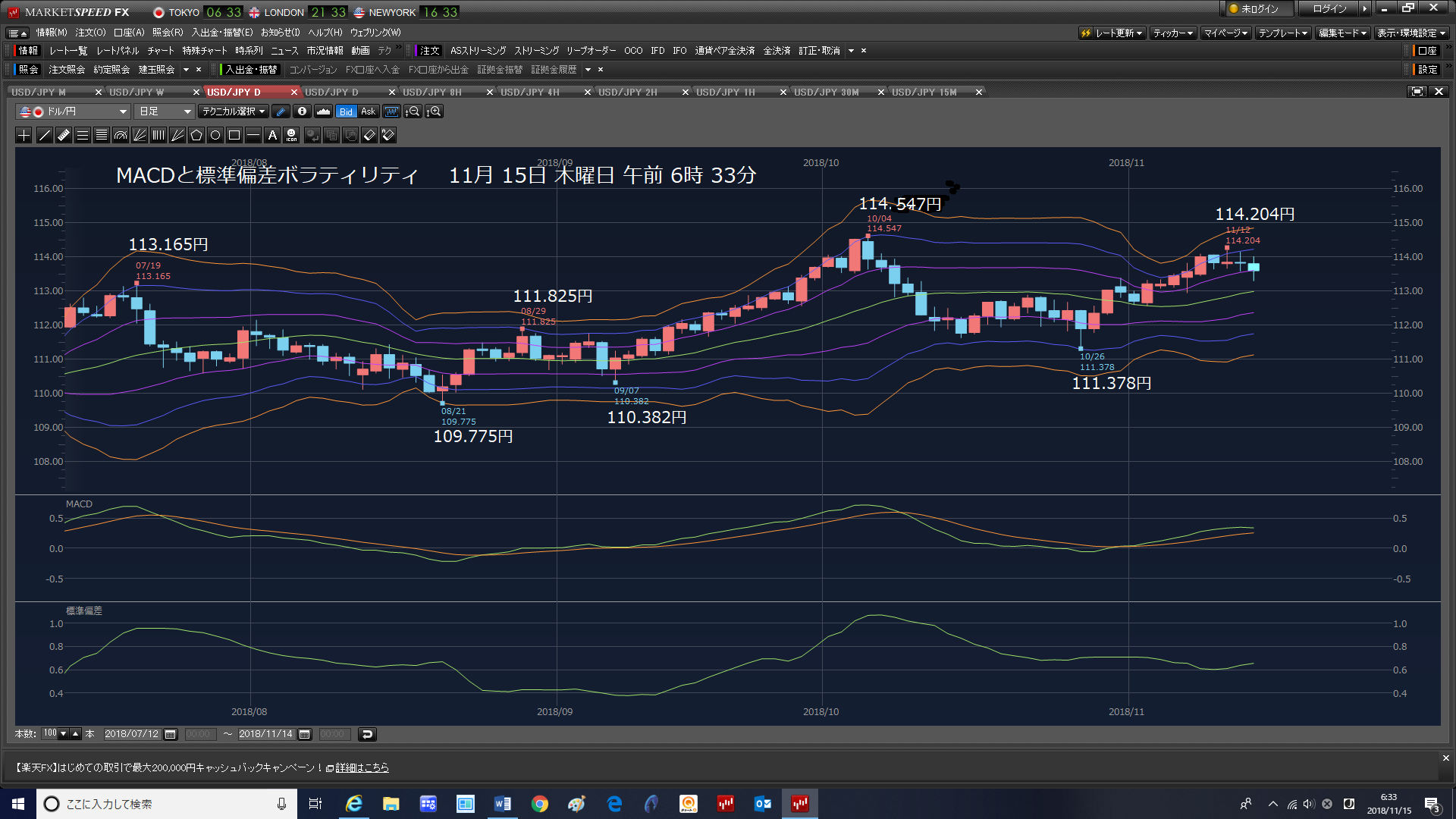Open the ヘルプ(H) menu

[325, 33]
